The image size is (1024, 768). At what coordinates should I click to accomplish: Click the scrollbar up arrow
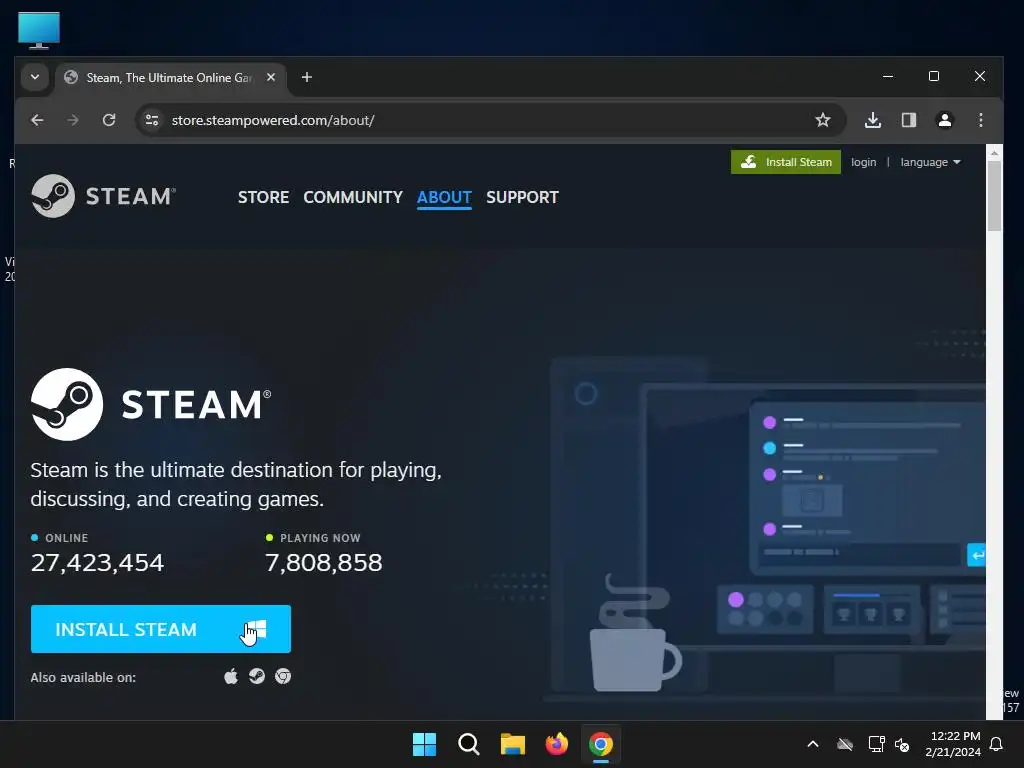[x=994, y=153]
